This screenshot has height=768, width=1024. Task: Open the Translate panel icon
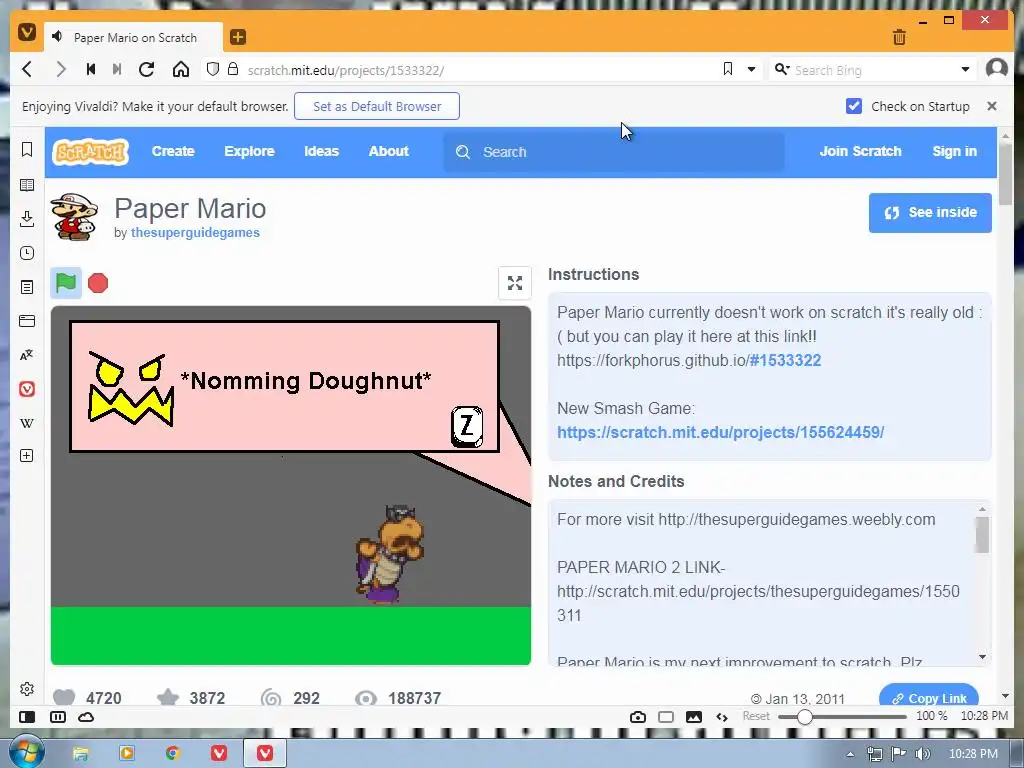pyautogui.click(x=27, y=355)
